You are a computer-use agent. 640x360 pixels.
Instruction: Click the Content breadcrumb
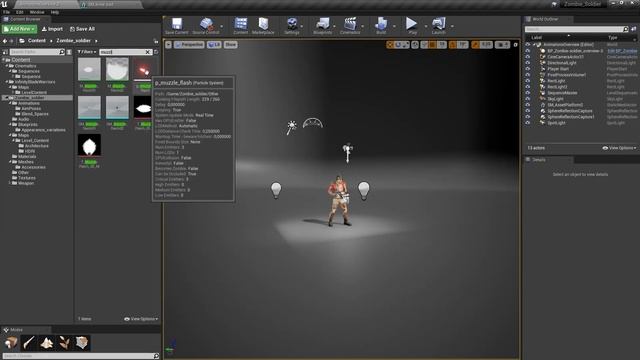click(37, 41)
